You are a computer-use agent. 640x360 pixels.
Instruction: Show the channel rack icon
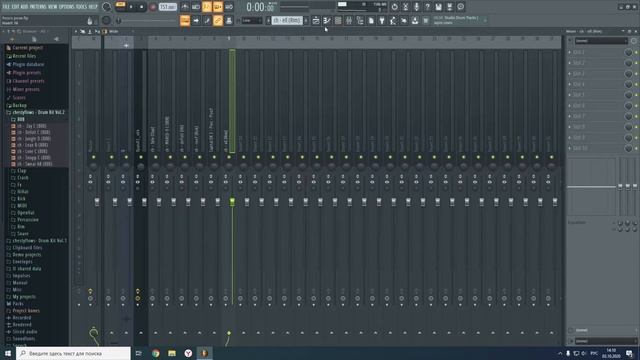pyautogui.click(x=338, y=20)
